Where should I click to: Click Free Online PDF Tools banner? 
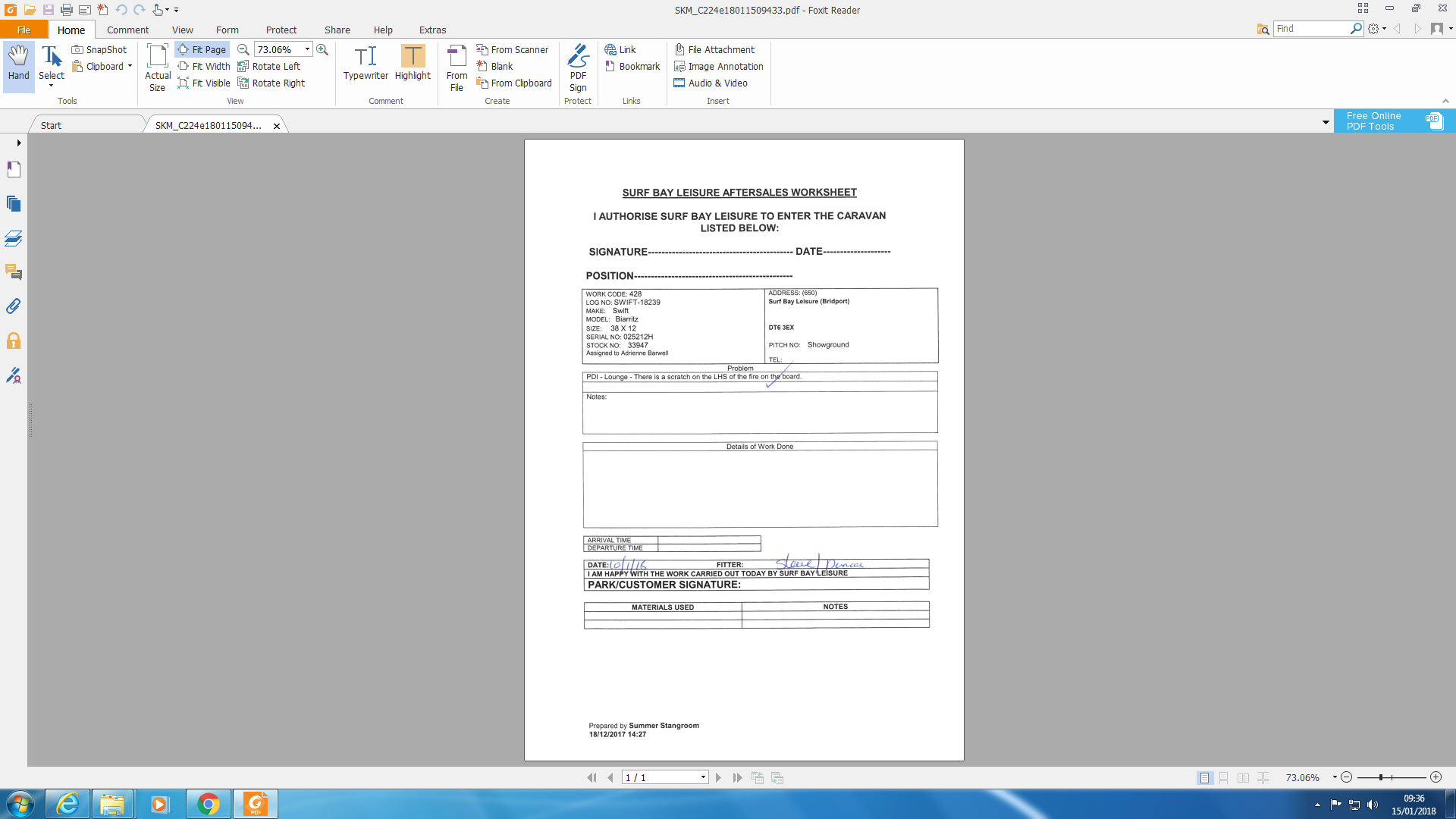coord(1394,121)
